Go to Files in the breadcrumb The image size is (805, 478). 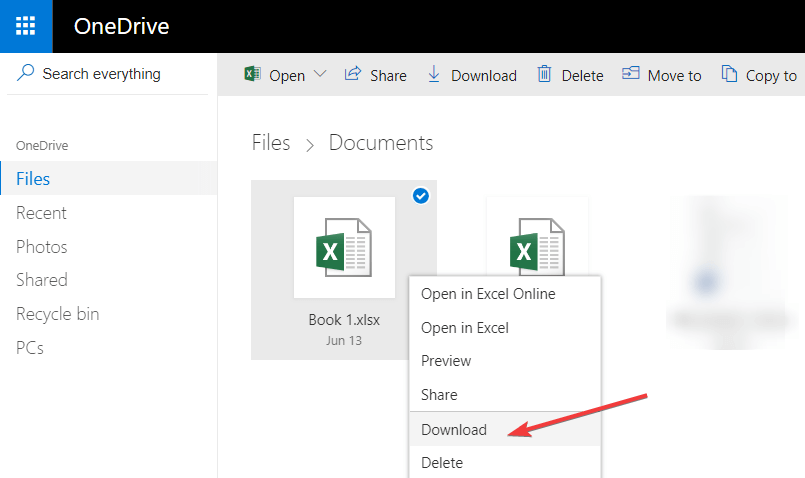271,143
